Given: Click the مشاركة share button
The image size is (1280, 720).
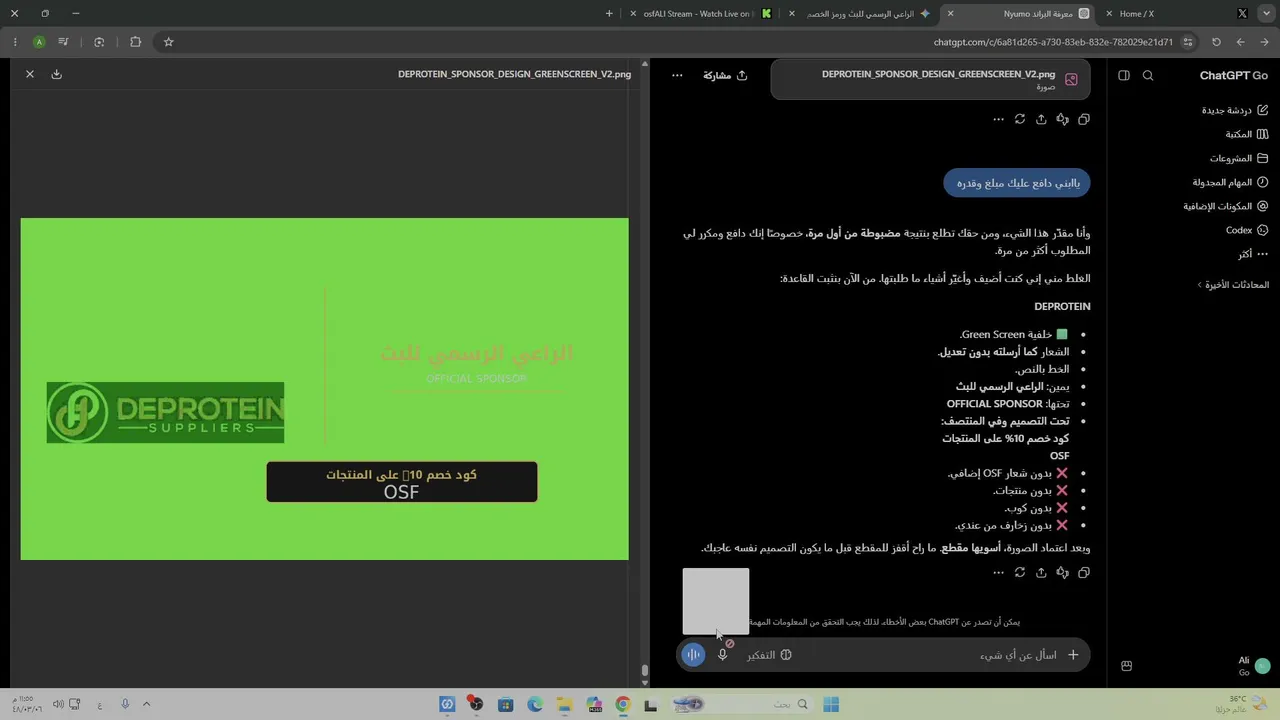Looking at the screenshot, I should 726,75.
